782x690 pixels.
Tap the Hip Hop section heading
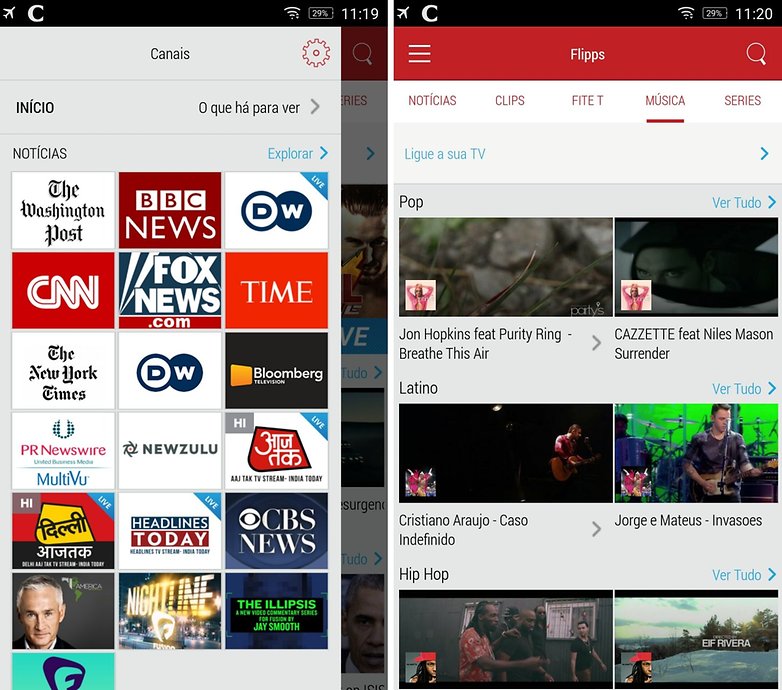click(424, 574)
